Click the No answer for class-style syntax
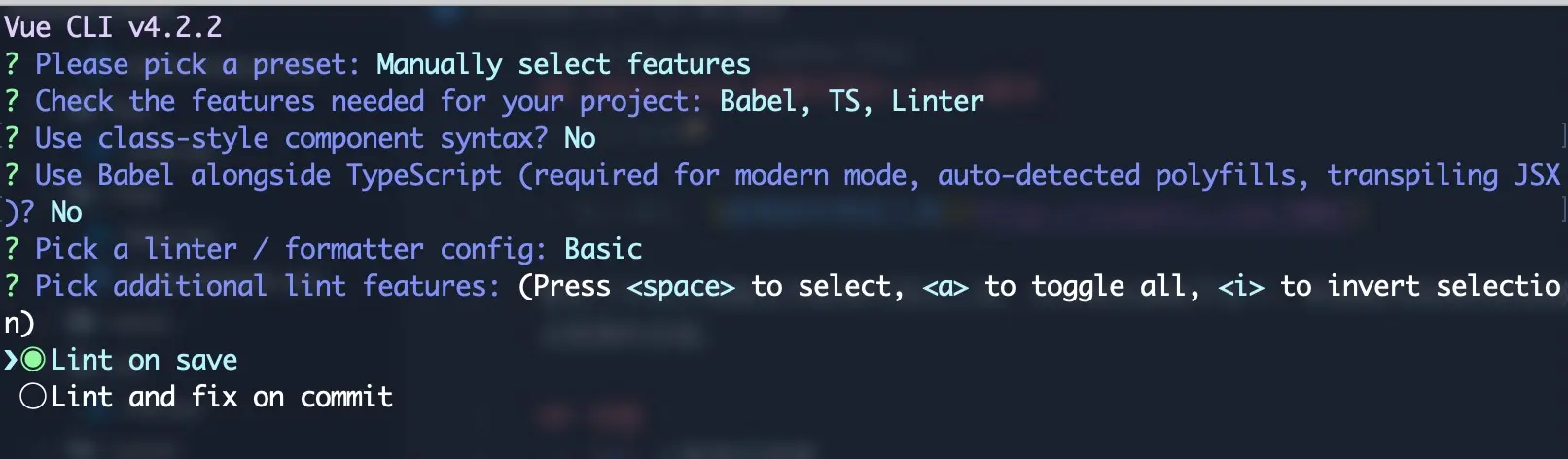The image size is (1568, 459). tap(580, 138)
